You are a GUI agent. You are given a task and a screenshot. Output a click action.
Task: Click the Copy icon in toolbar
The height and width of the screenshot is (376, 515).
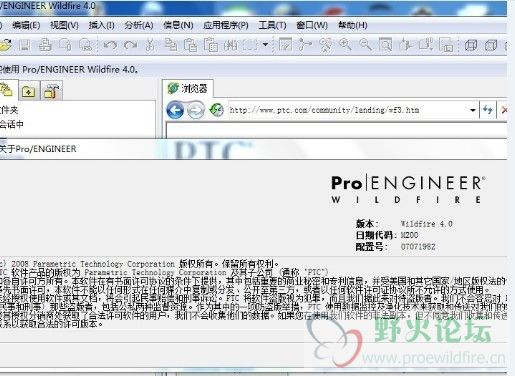click(171, 45)
